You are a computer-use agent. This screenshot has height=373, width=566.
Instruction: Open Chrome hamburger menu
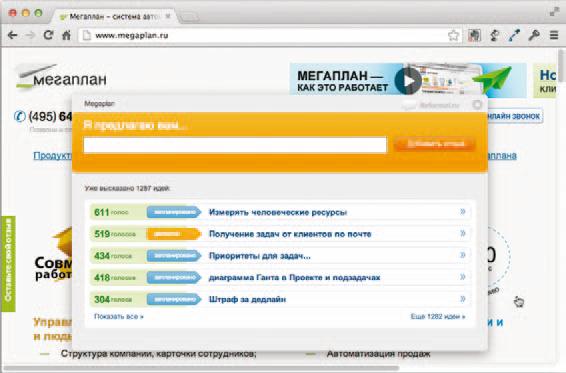(x=554, y=35)
